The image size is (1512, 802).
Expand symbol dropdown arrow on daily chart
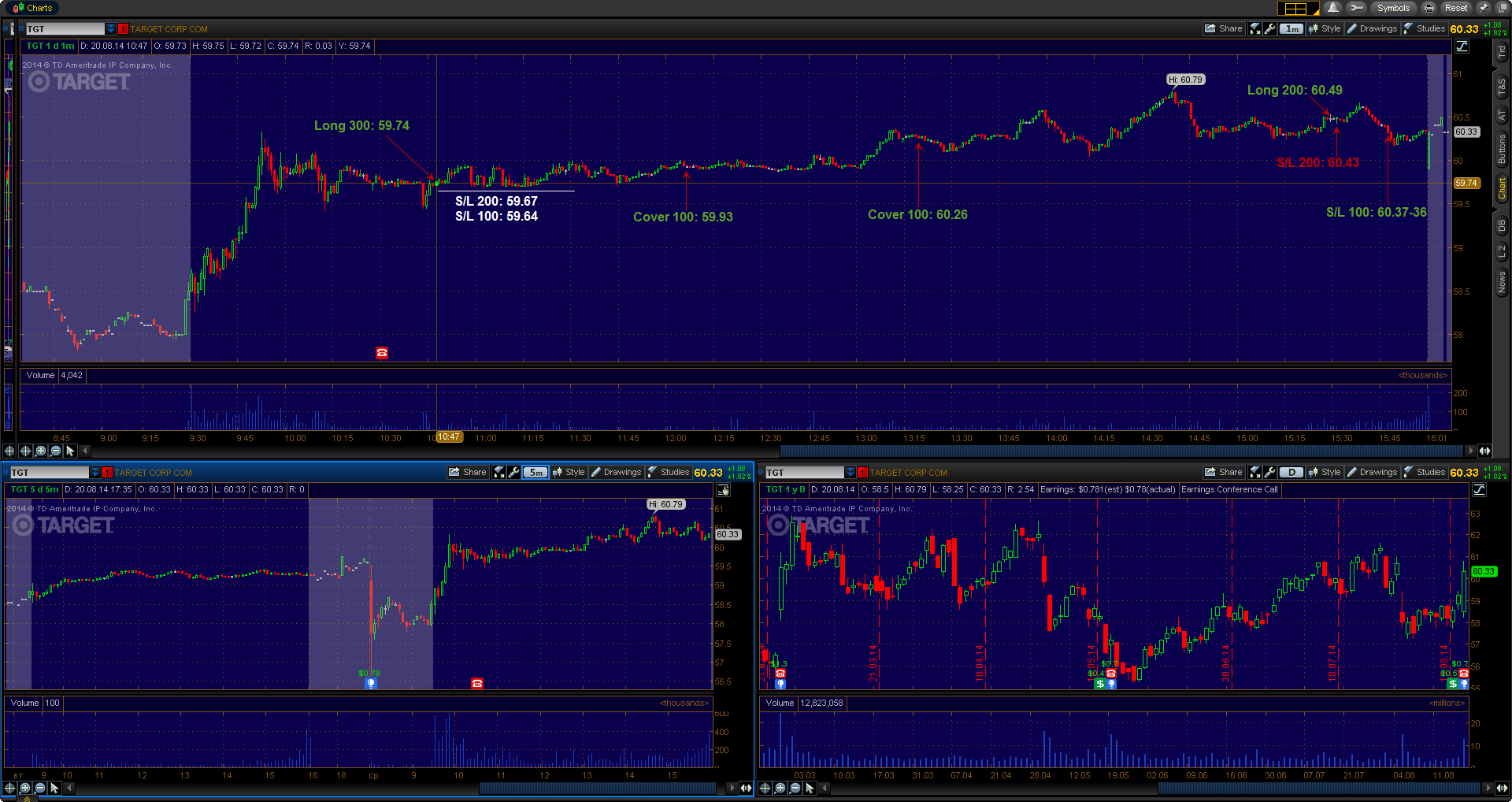point(850,473)
